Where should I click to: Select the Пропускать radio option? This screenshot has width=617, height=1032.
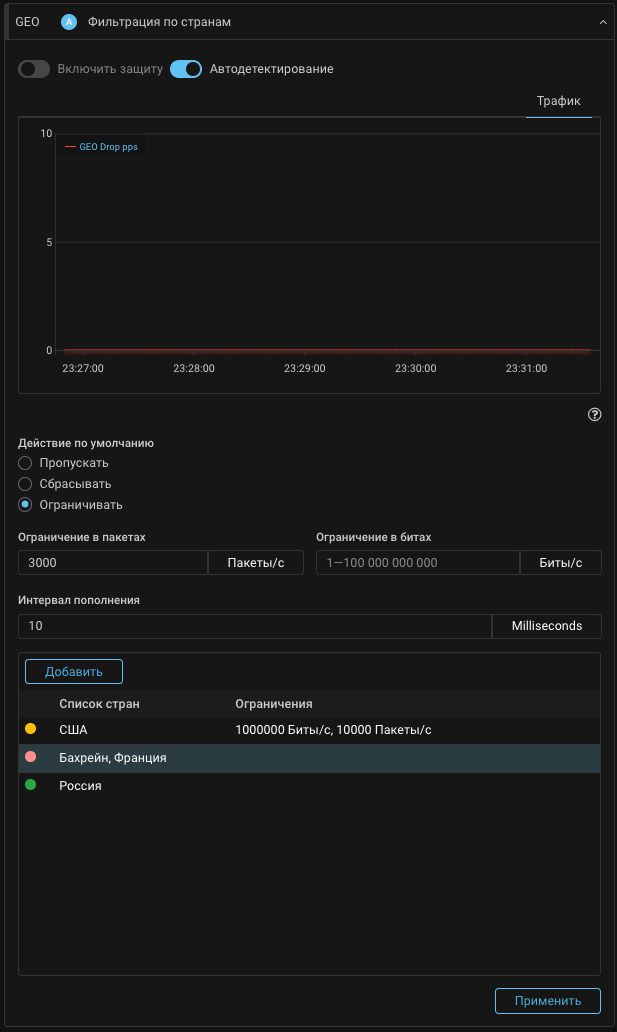pos(26,463)
